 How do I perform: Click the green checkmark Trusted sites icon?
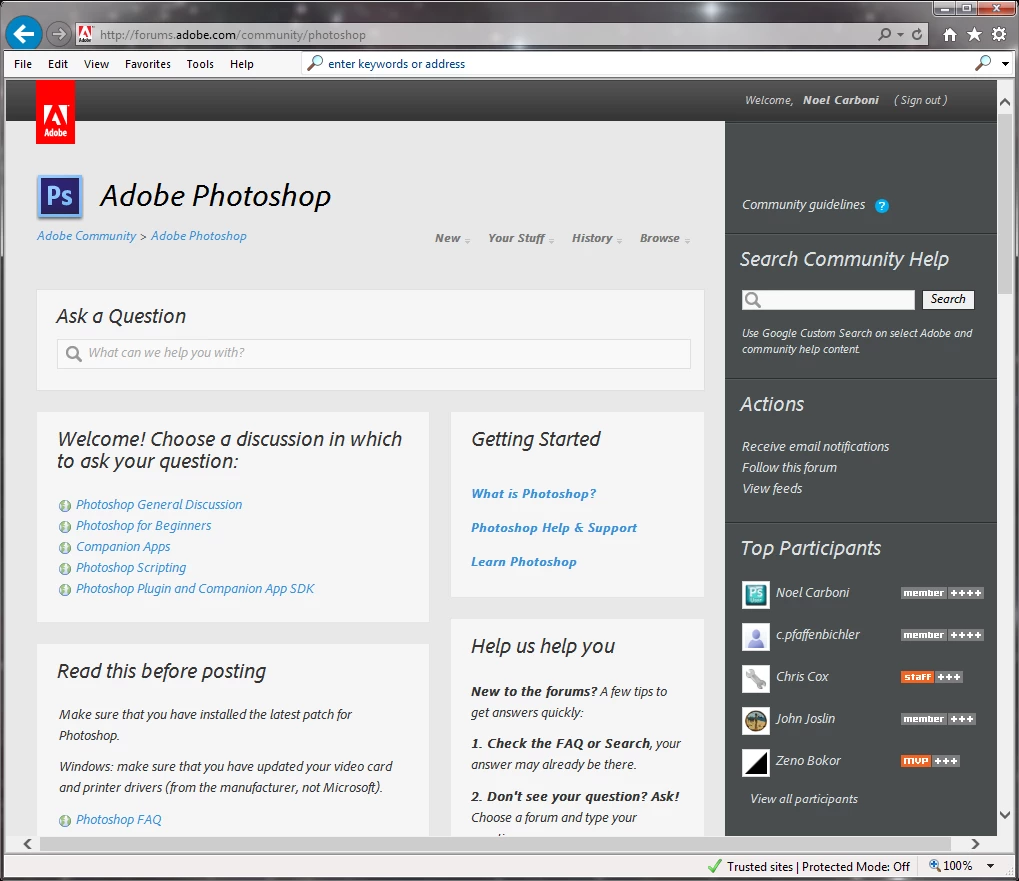click(x=715, y=866)
